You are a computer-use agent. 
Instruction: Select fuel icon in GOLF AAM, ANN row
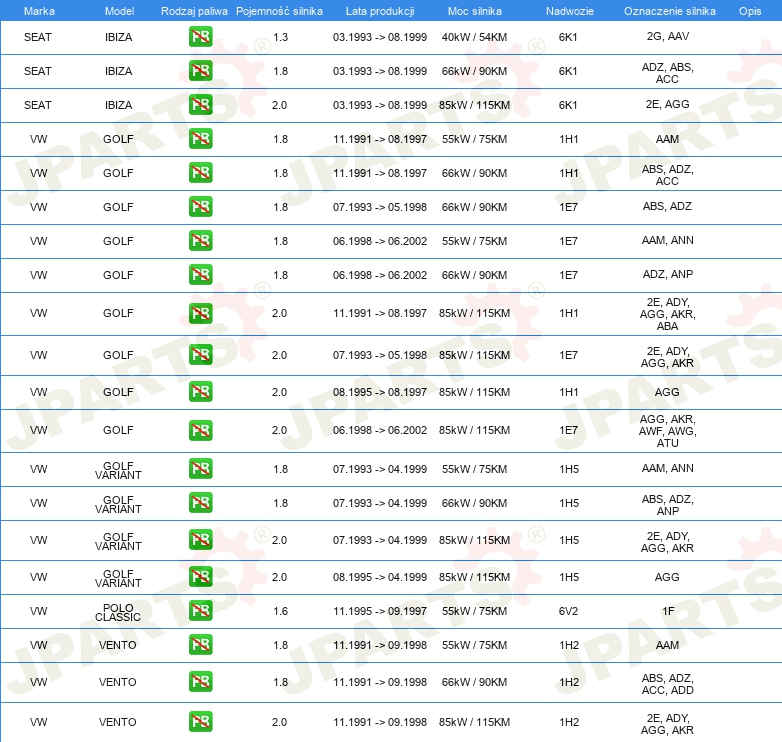[x=200, y=240]
